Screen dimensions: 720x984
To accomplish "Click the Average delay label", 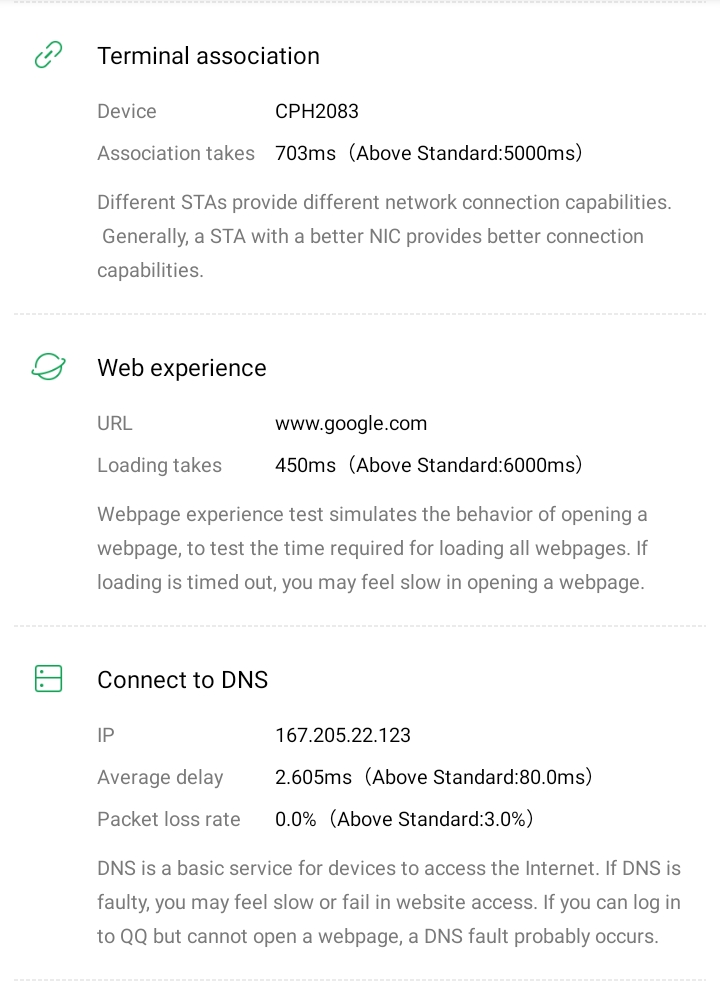I will [160, 777].
